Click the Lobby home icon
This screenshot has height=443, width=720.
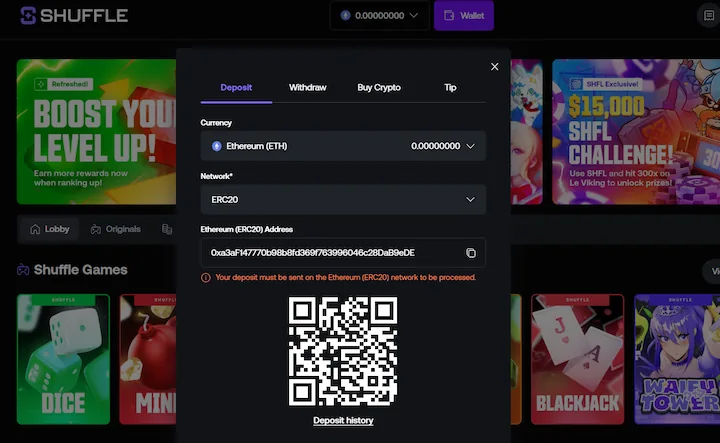[x=36, y=229]
